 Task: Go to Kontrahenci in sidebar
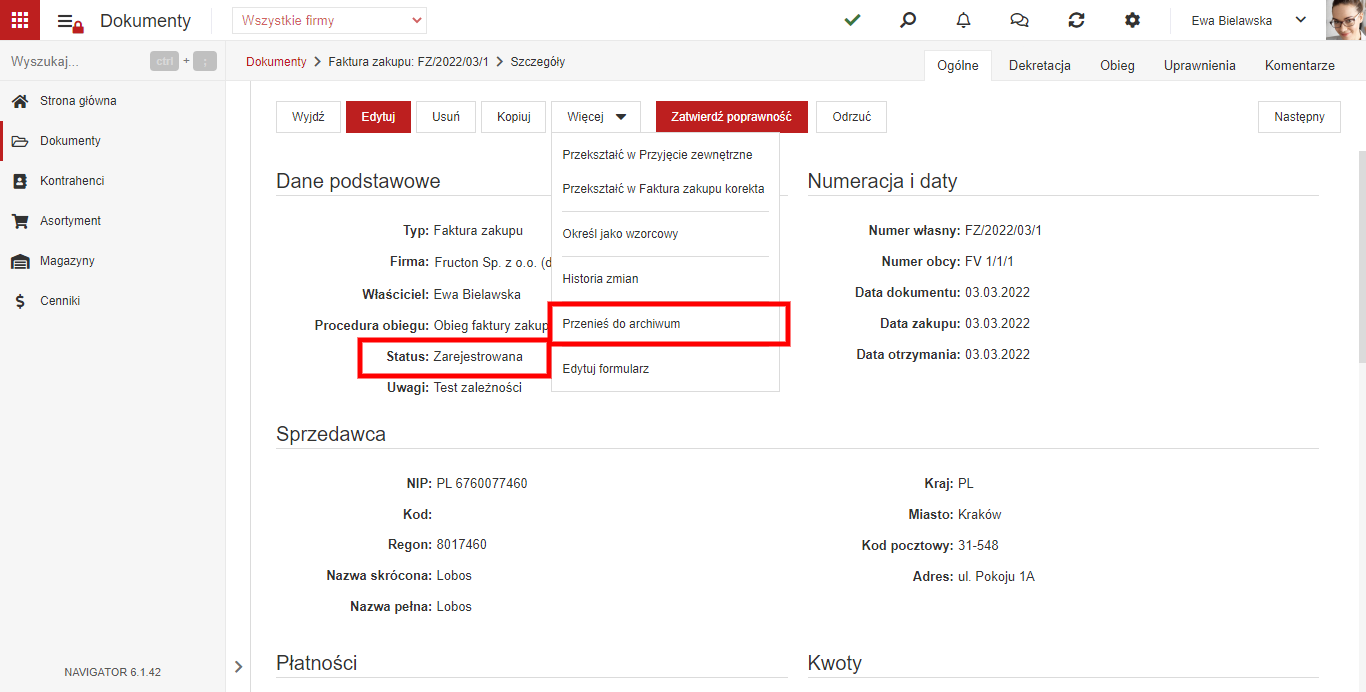click(72, 181)
